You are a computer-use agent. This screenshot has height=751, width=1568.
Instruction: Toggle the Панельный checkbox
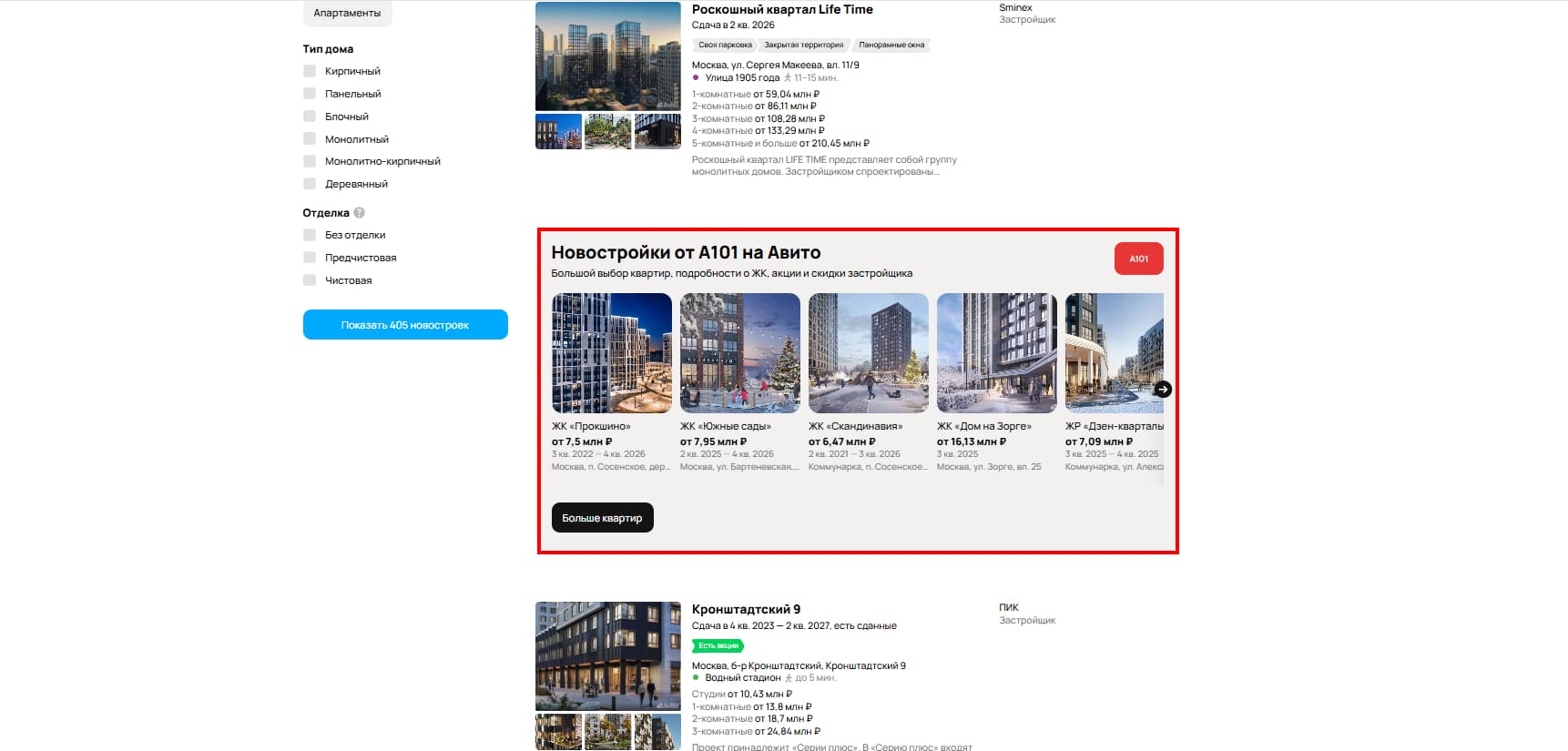coord(310,94)
